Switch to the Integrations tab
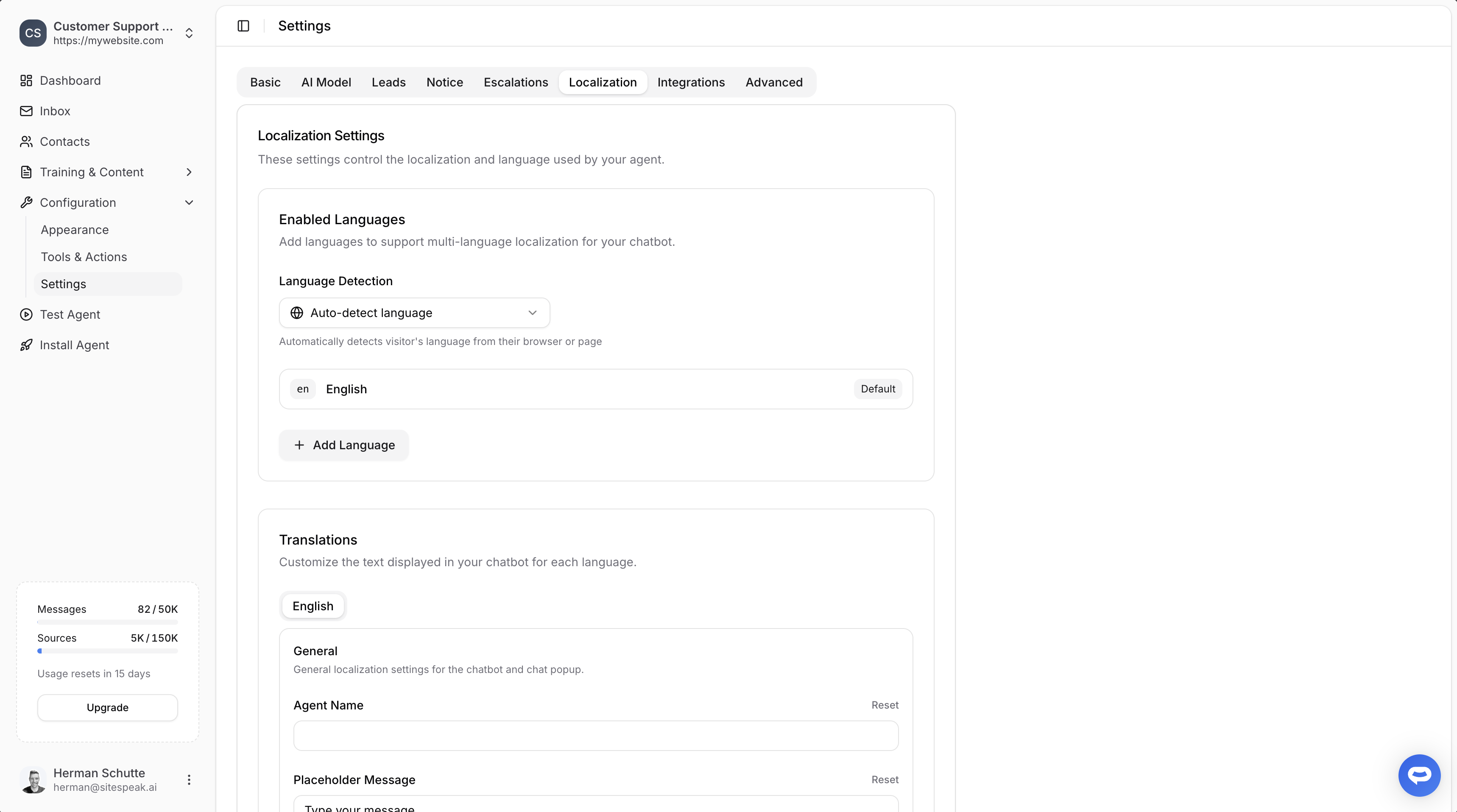This screenshot has width=1457, height=812. 691,82
